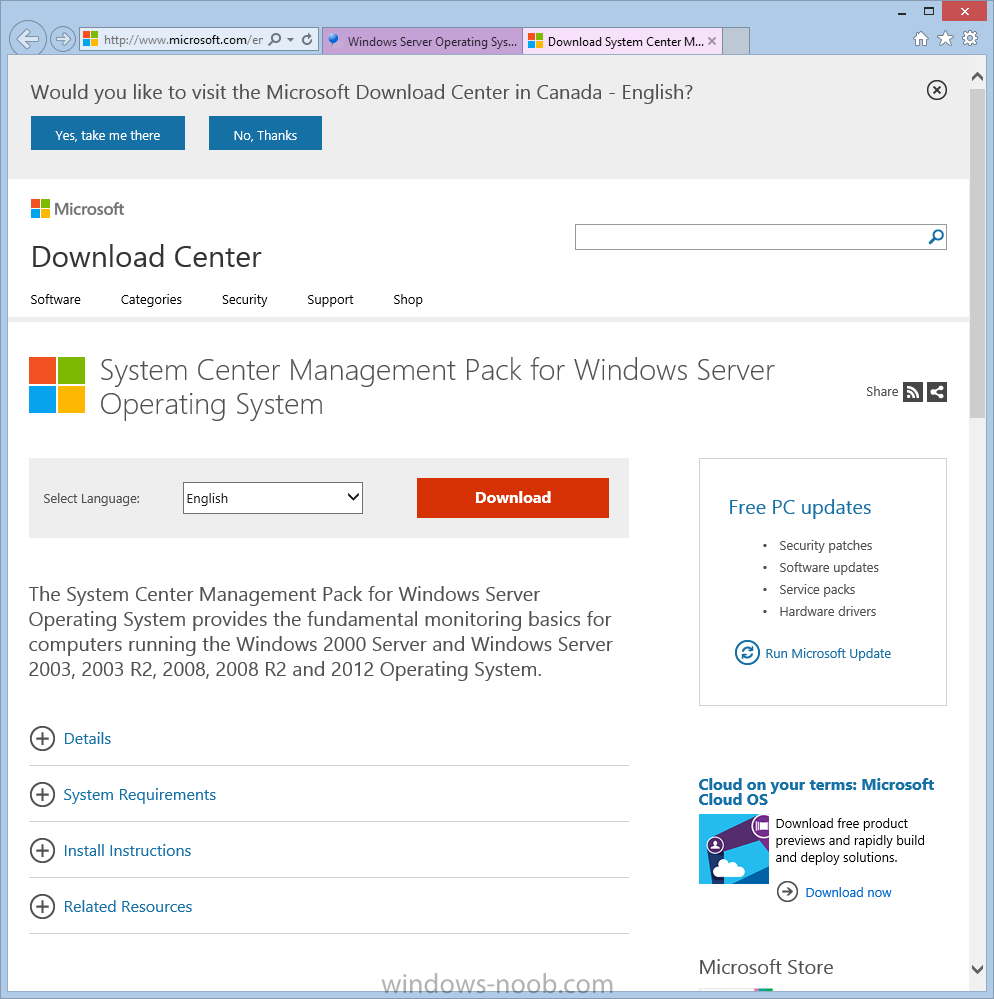The image size is (994, 999).
Task: Open Favorites star icon
Action: pyautogui.click(x=946, y=39)
